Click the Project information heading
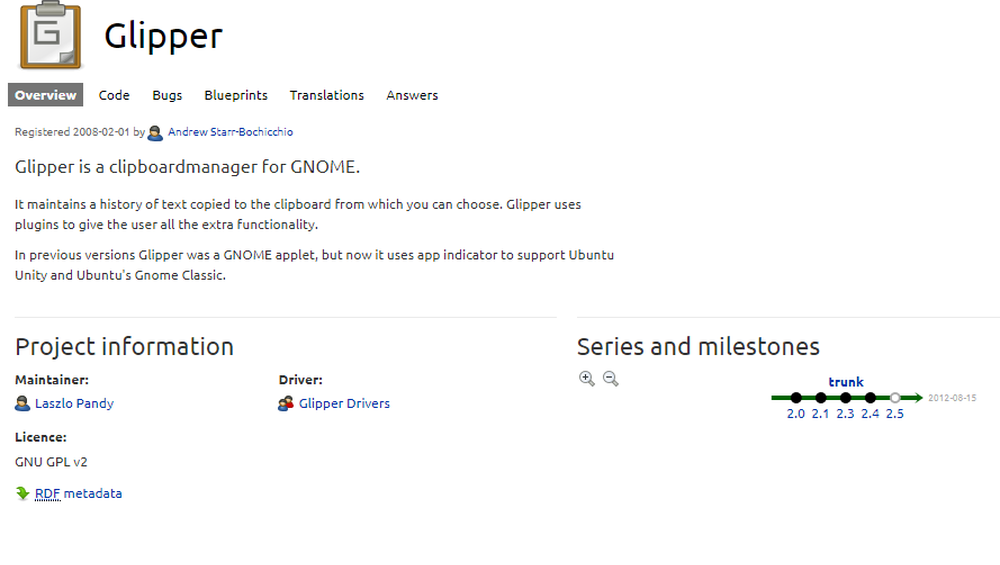The height and width of the screenshot is (565, 1000). tap(124, 347)
